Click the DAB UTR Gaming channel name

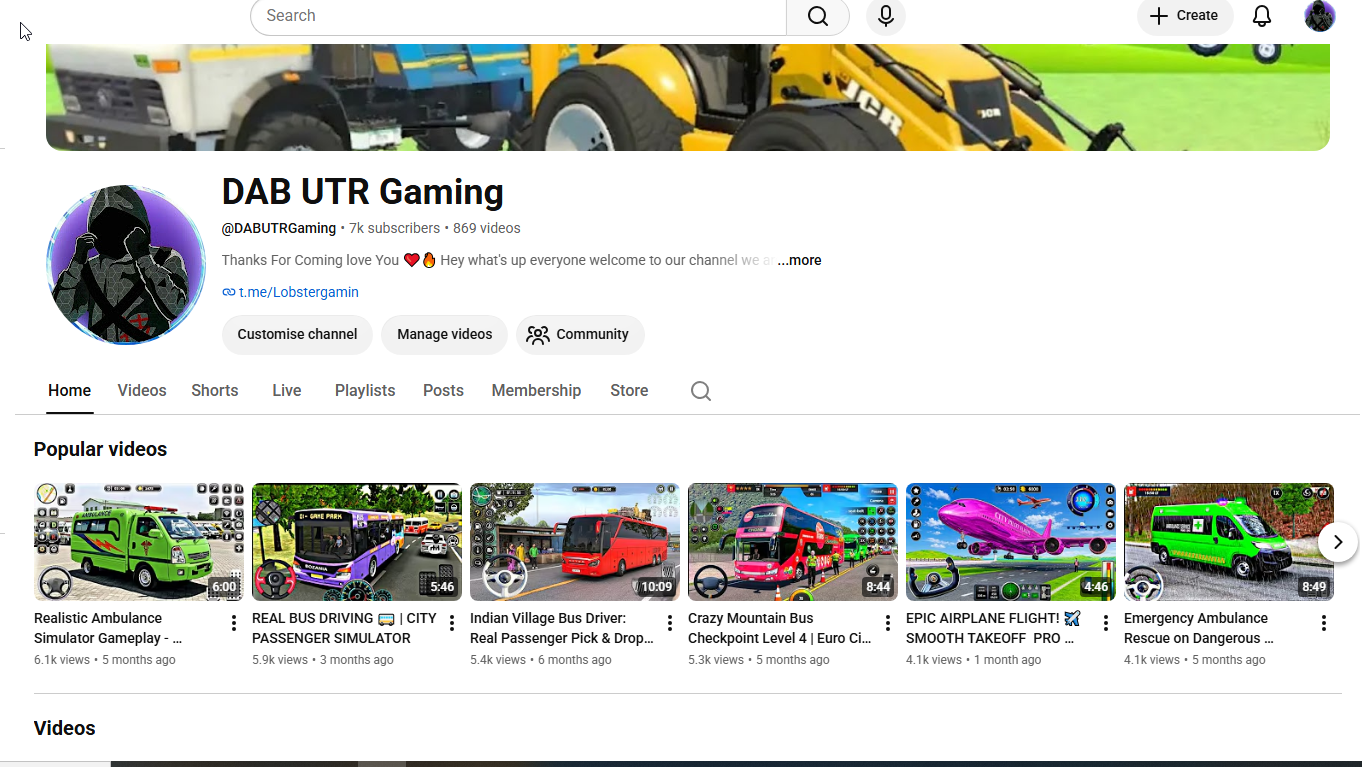[363, 192]
